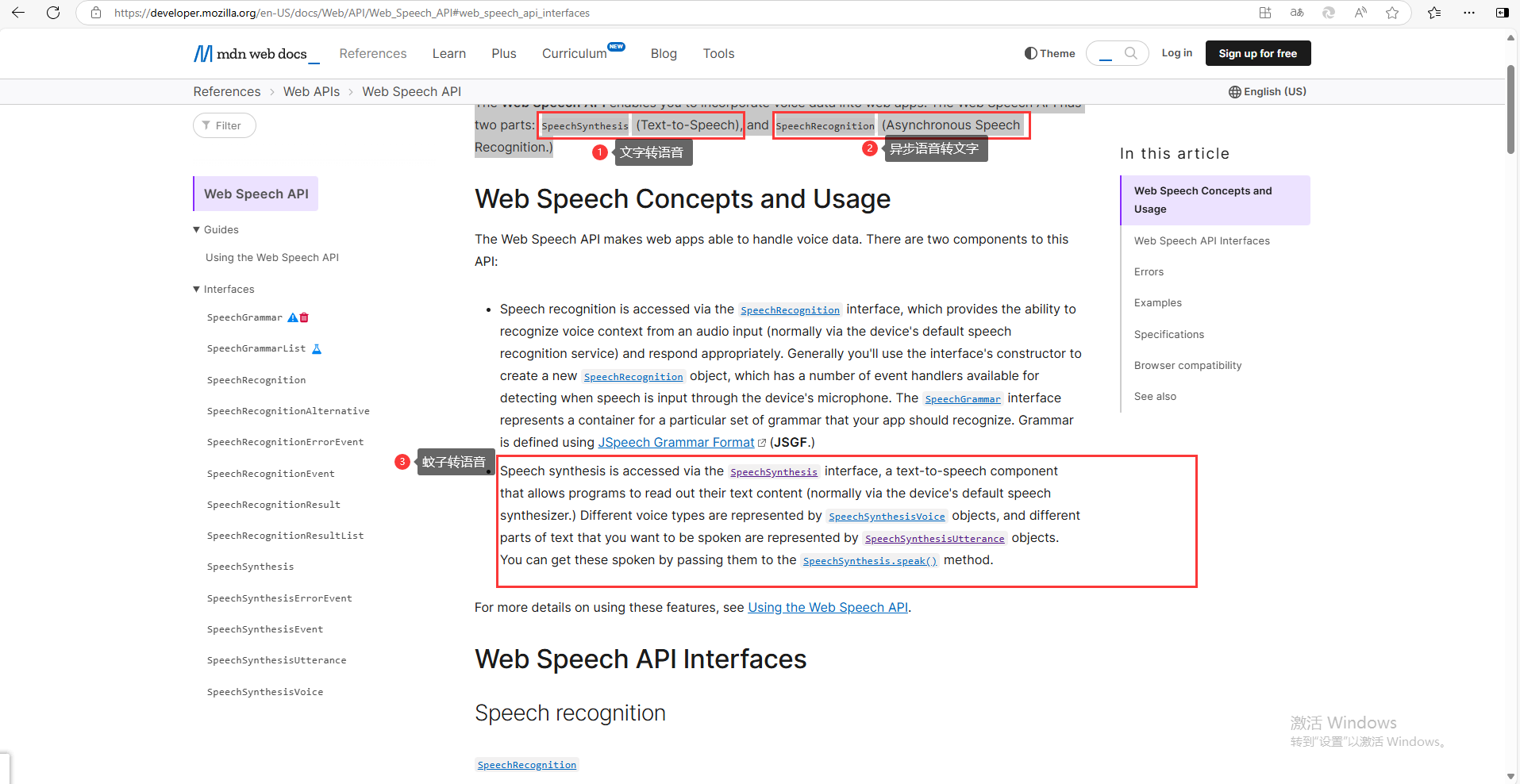Jump to Web Speech Concepts and Usage

[x=1214, y=200]
